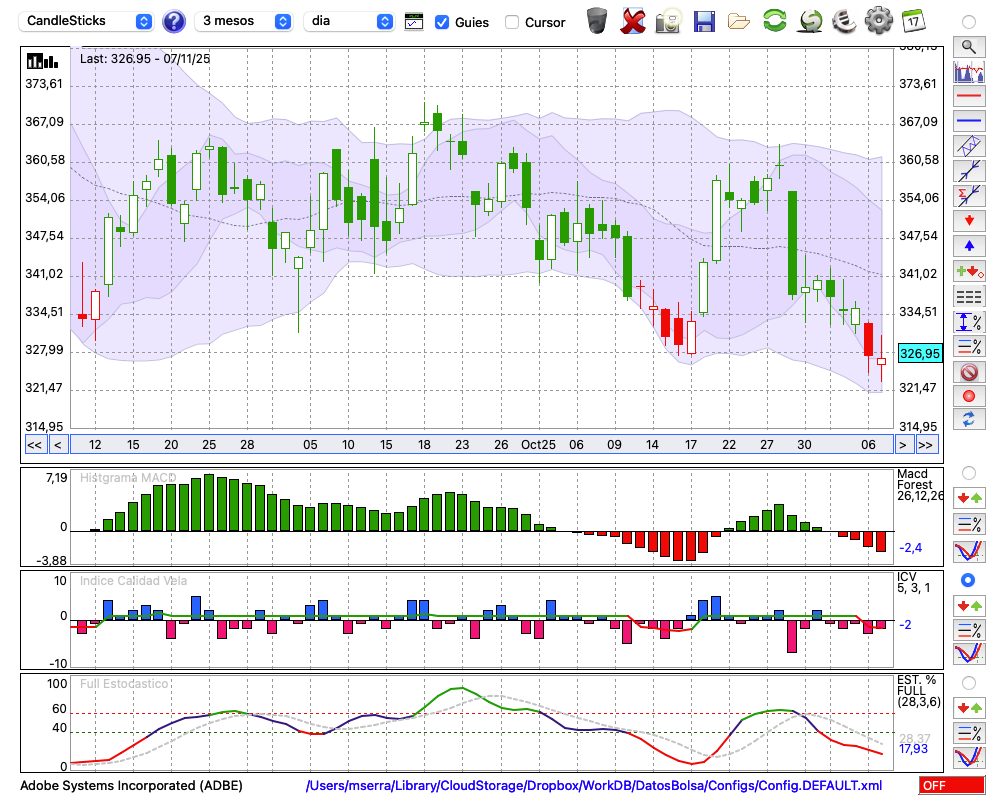Open settings with the gear icon

pos(878,20)
